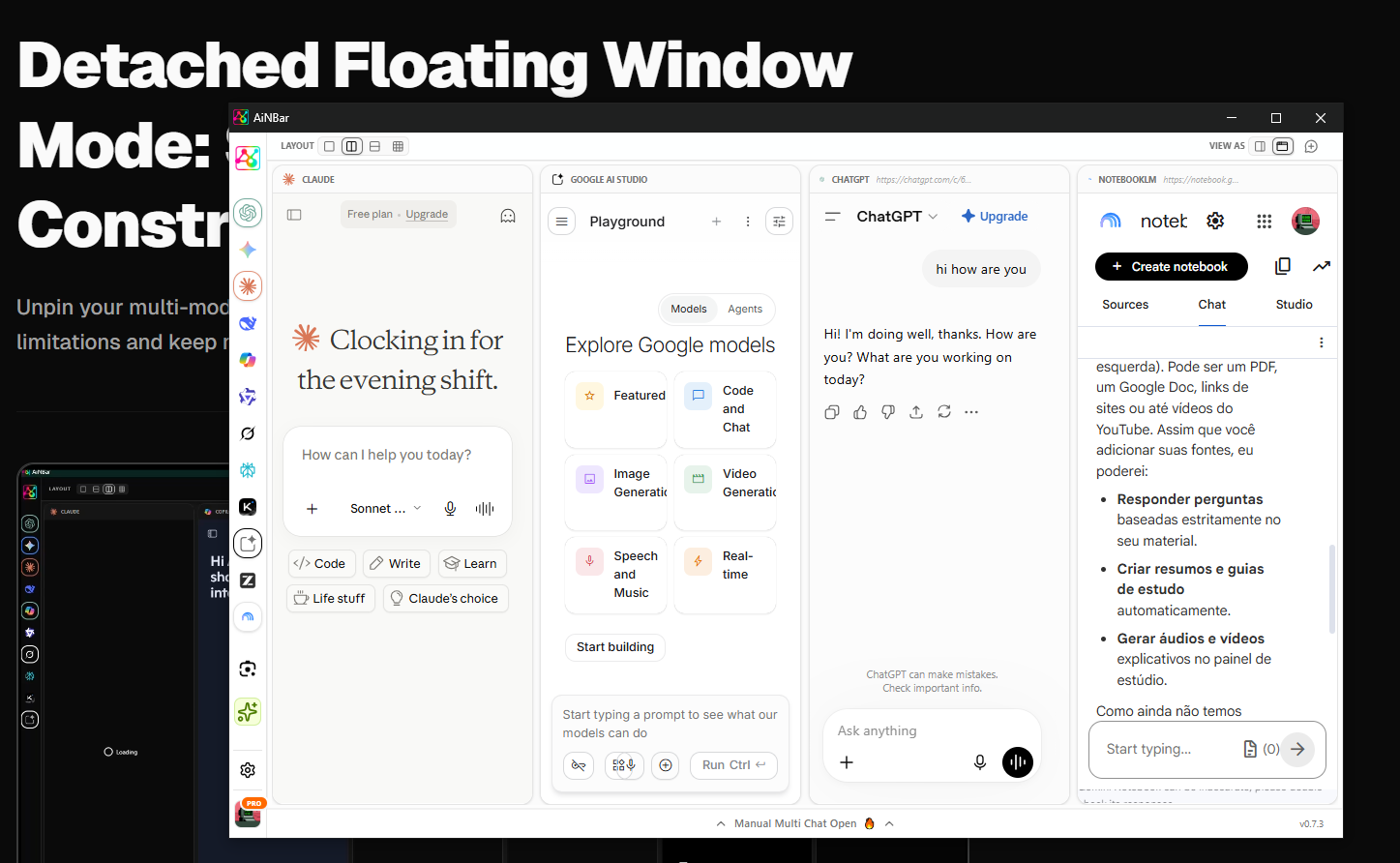Screen dimensions: 1400x863
Task: Click Create notebook button
Action: click(x=1171, y=266)
